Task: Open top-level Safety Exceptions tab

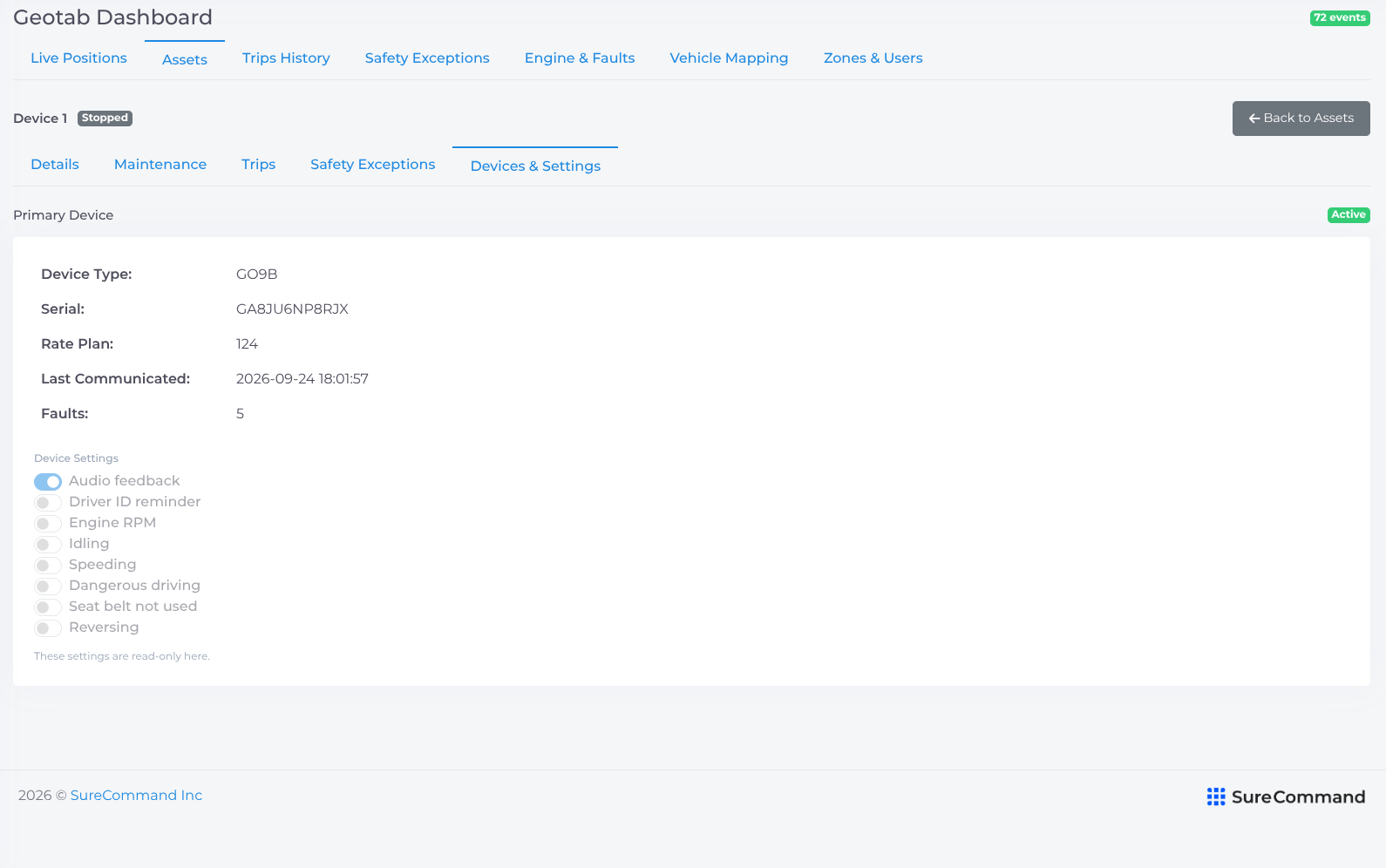Action: click(x=427, y=58)
